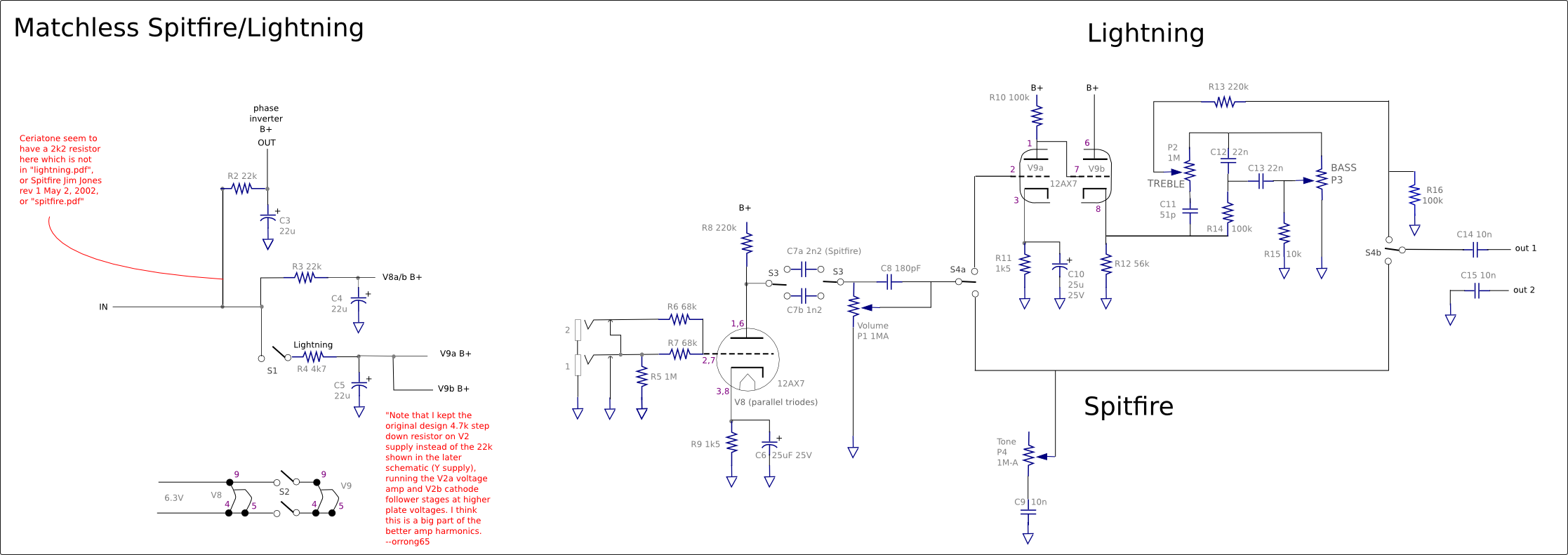Screen dimensions: 1568x555
Task: Select the C3 22u capacitor label
Action: pyautogui.click(x=287, y=226)
